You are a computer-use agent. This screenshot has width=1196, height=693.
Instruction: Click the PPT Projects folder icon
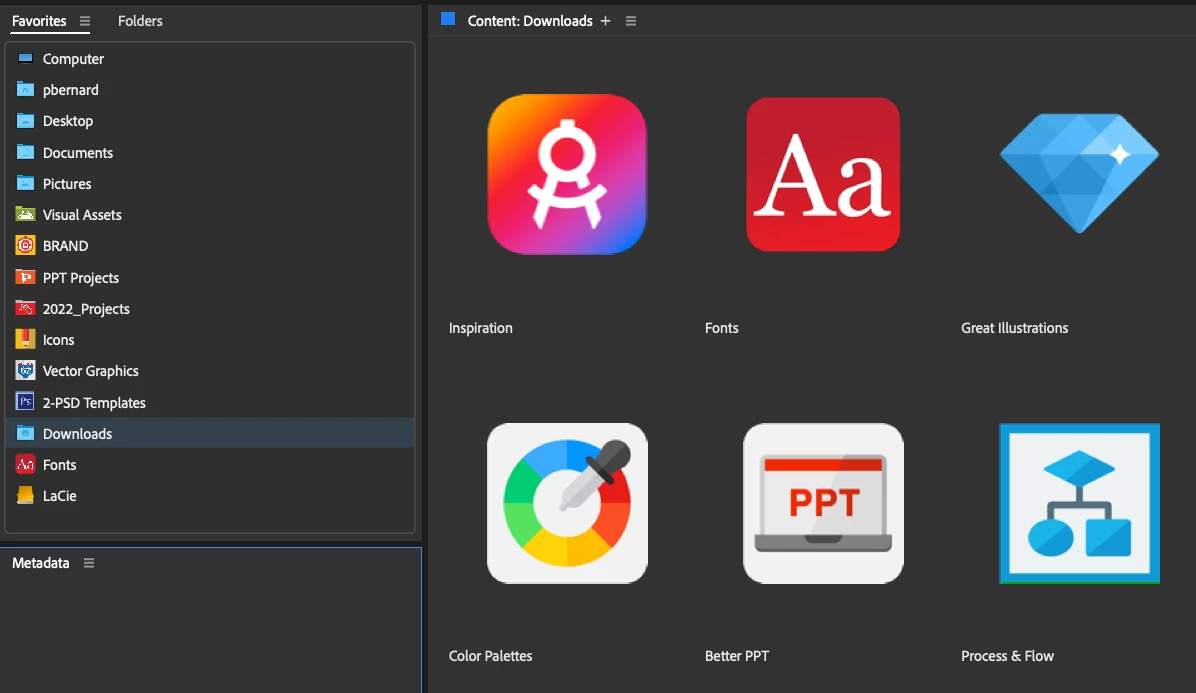[x=25, y=277]
